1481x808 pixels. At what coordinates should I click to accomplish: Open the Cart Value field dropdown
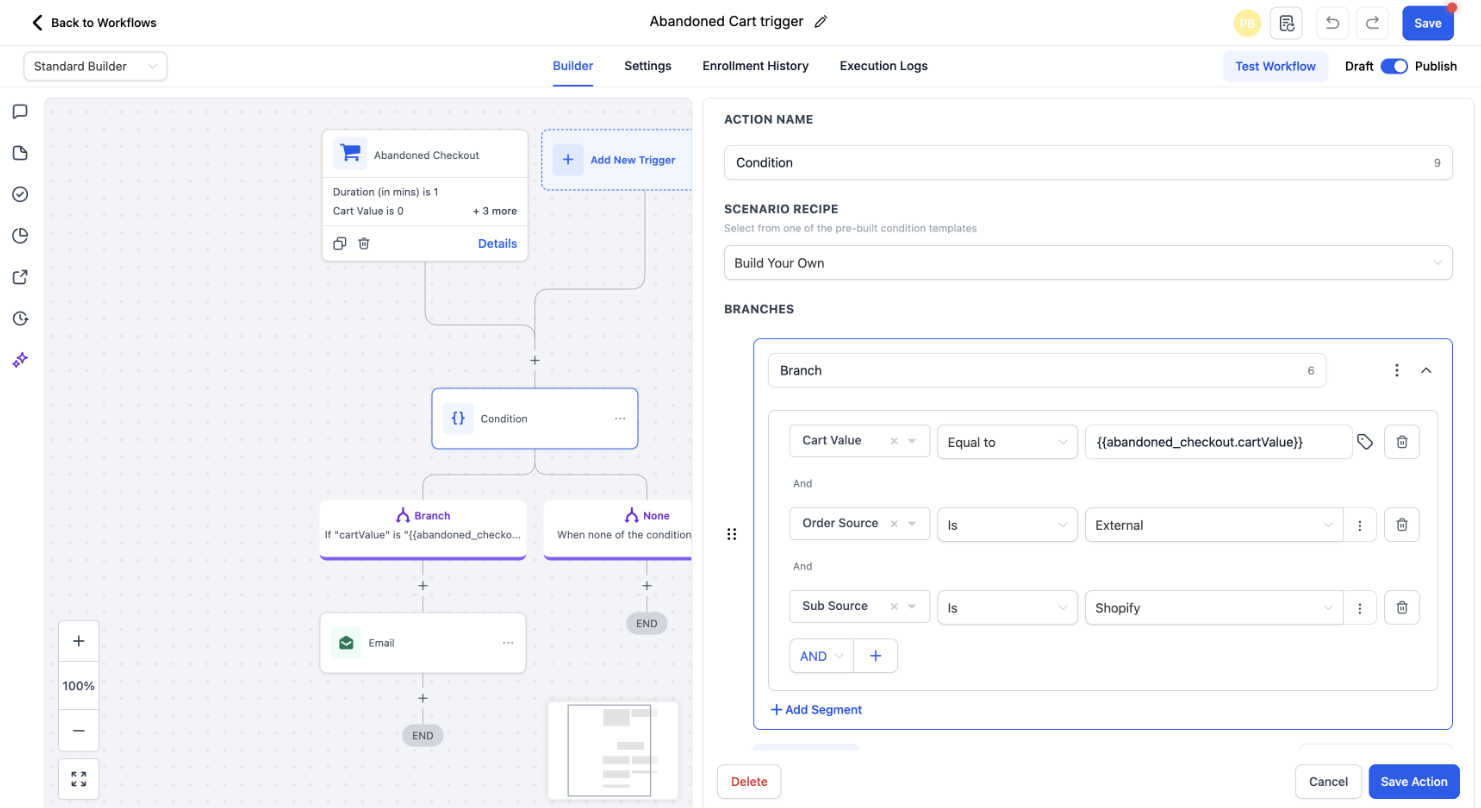pos(860,441)
